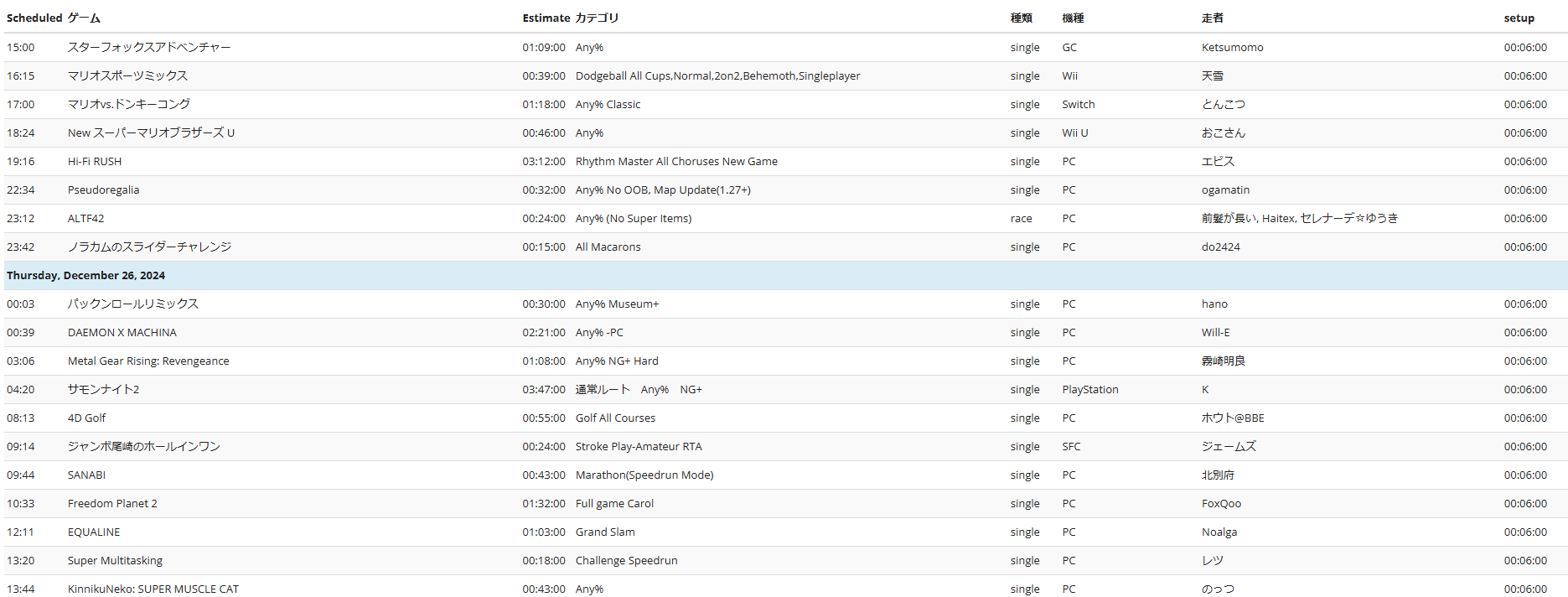The height and width of the screenshot is (597, 1568).
Task: Click the Golf All Courses category cell
Action: pyautogui.click(x=616, y=418)
